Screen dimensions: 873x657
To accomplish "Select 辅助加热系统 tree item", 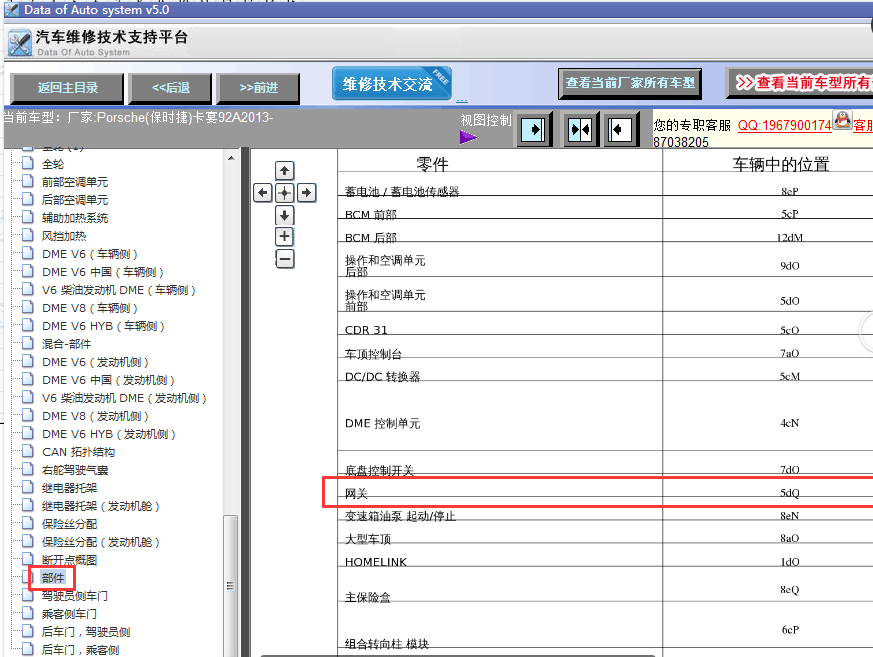I will pyautogui.click(x=75, y=218).
